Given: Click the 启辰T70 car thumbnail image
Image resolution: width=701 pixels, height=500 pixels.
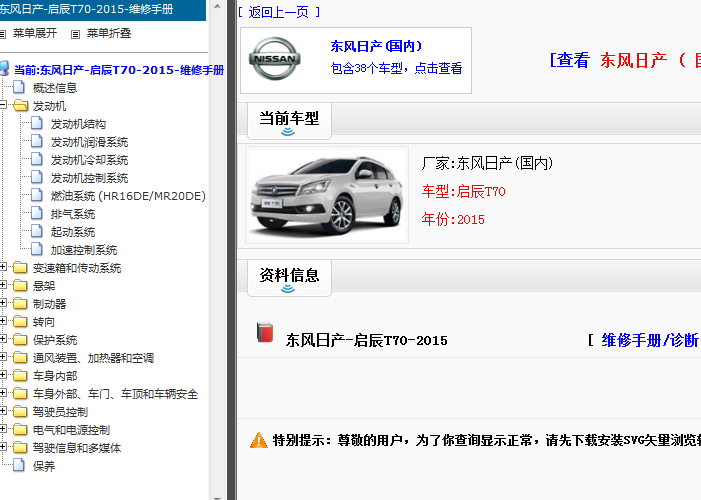Looking at the screenshot, I should coord(327,195).
